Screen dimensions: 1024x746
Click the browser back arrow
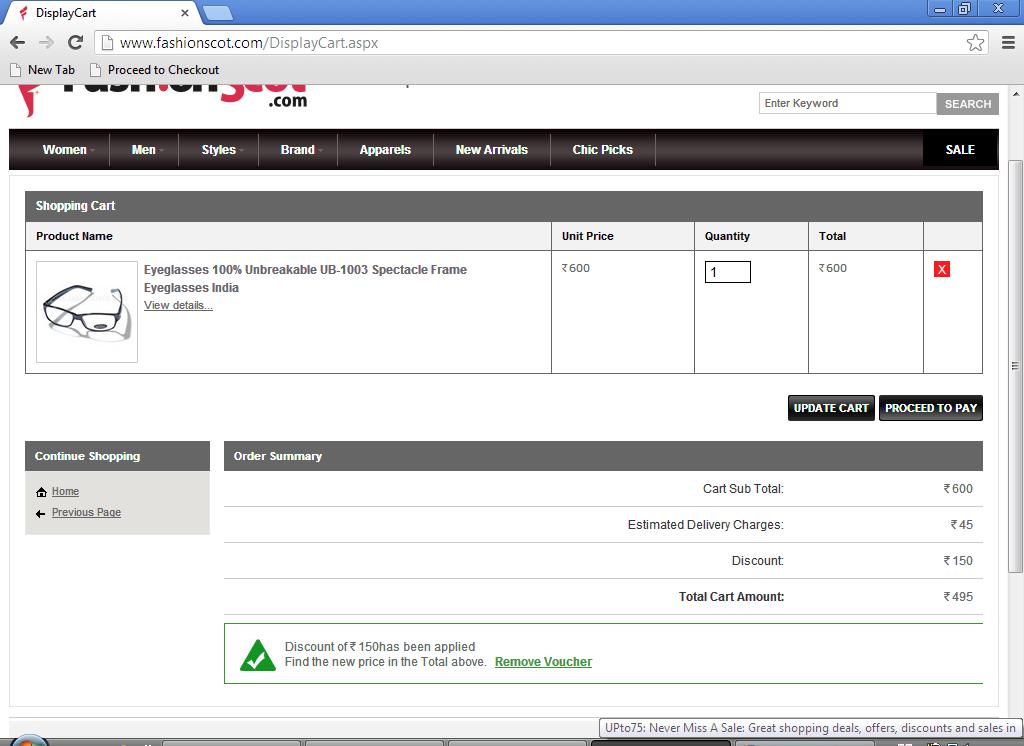(17, 42)
